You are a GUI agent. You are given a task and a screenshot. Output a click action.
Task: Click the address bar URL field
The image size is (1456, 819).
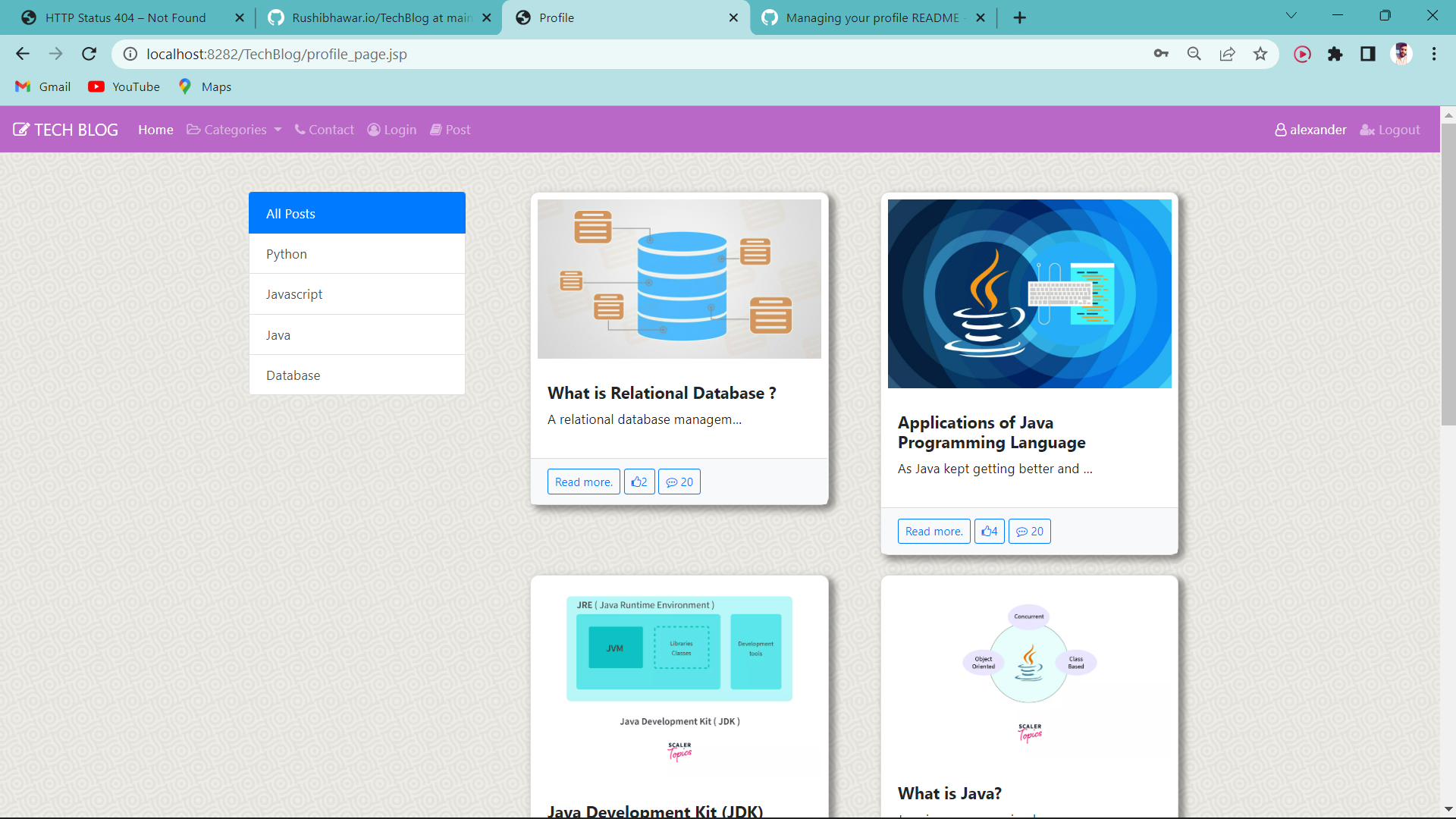pyautogui.click(x=303, y=54)
